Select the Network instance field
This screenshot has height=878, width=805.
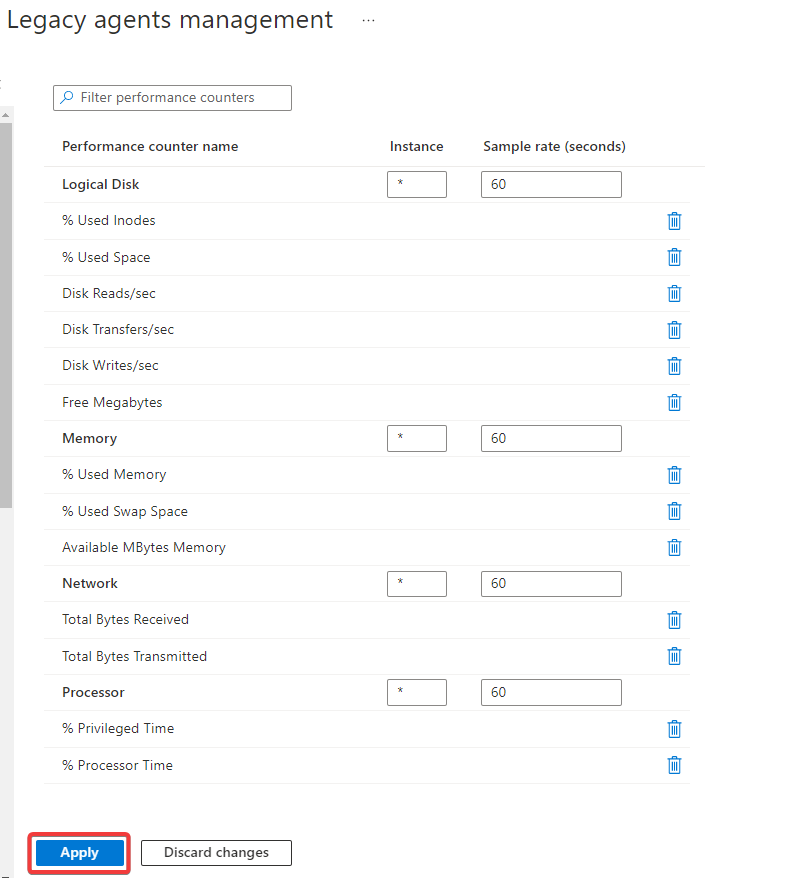pos(416,584)
